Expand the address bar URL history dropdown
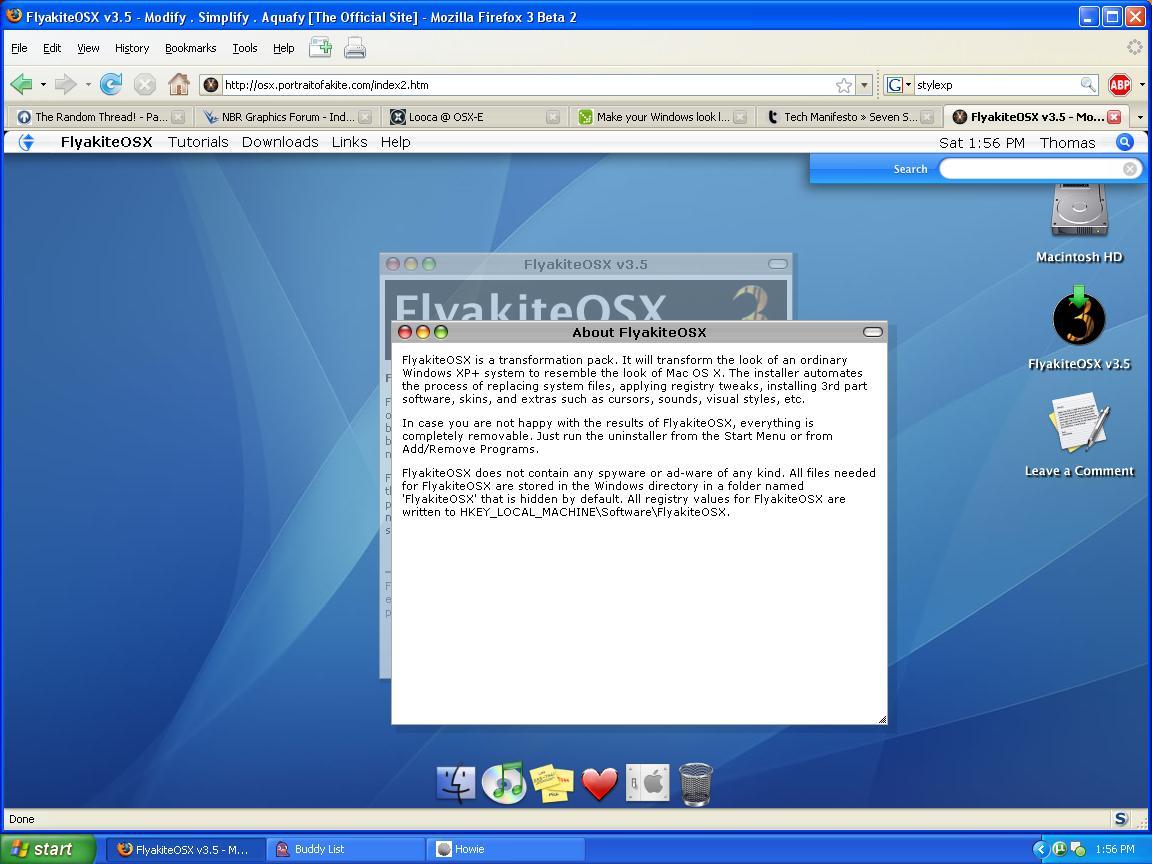 coord(865,85)
